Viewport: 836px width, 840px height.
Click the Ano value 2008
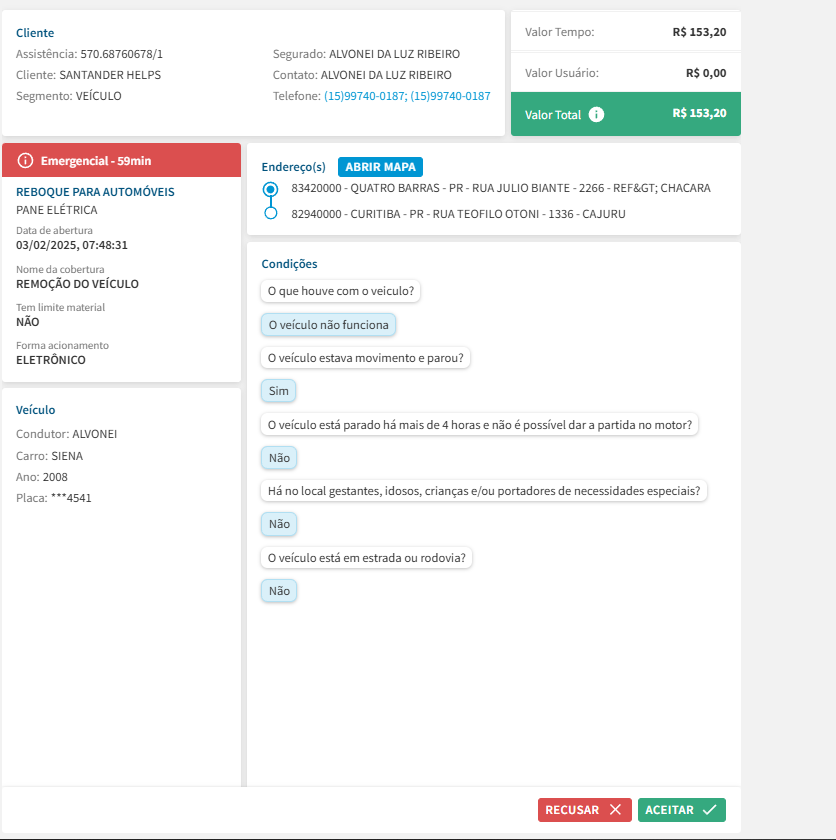point(55,477)
